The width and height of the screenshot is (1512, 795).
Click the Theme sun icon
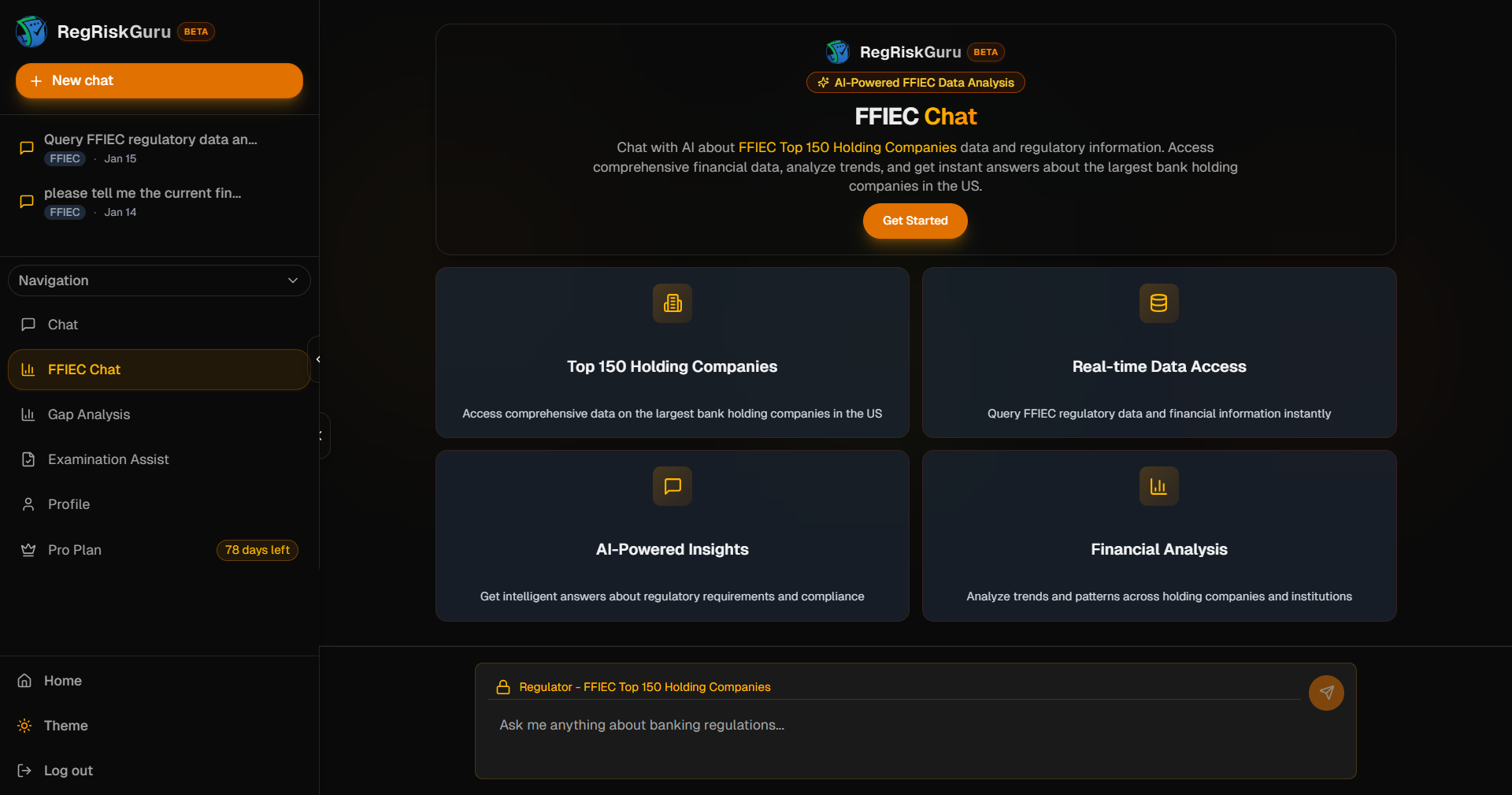24,726
